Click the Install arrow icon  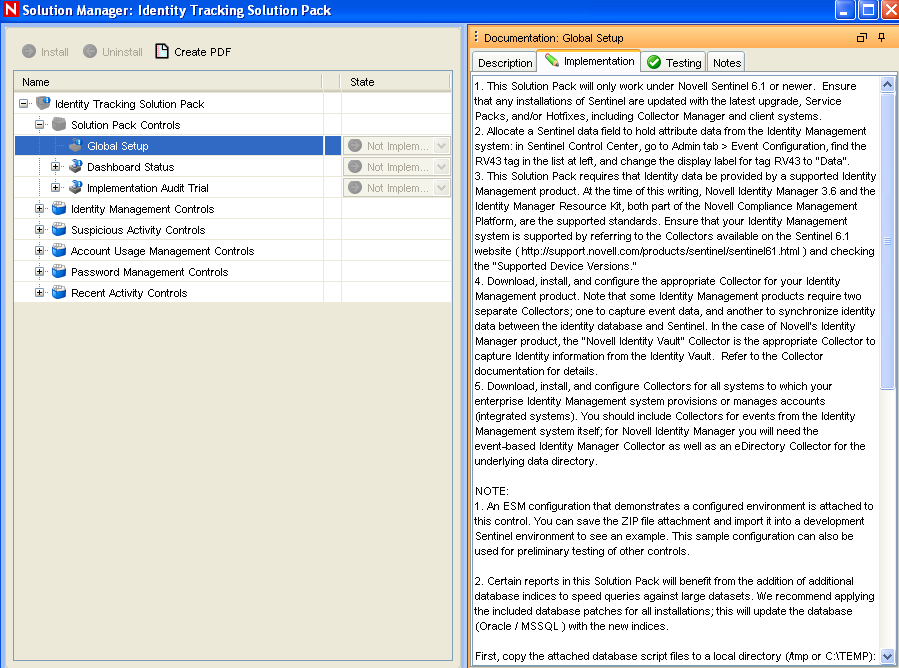tap(29, 52)
